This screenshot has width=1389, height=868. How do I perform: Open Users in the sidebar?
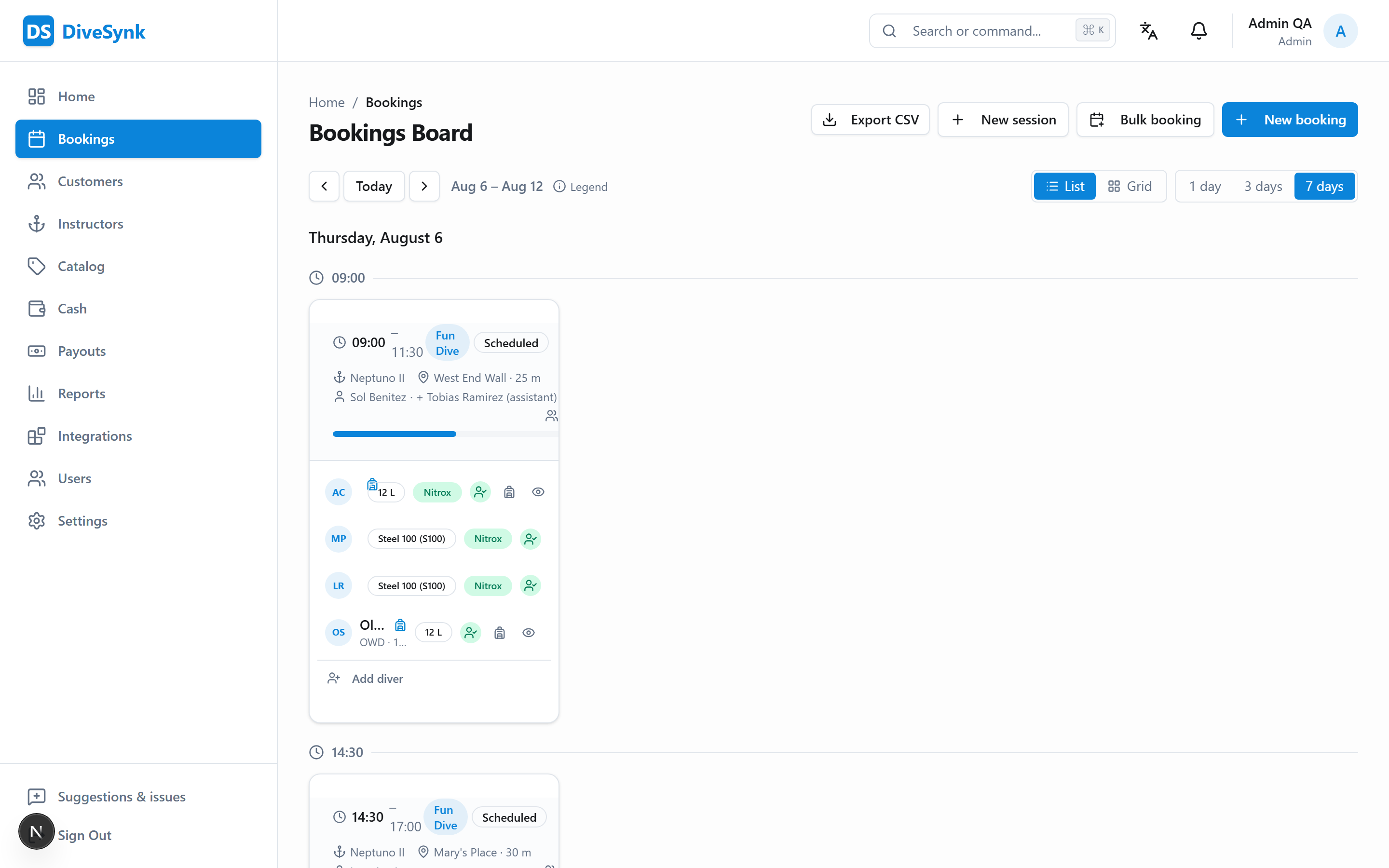pyautogui.click(x=138, y=479)
